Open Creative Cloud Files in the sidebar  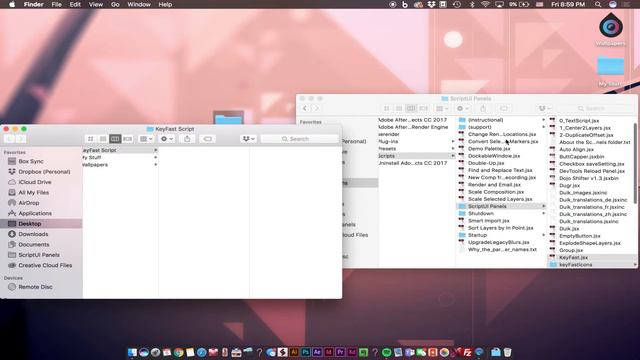point(45,265)
